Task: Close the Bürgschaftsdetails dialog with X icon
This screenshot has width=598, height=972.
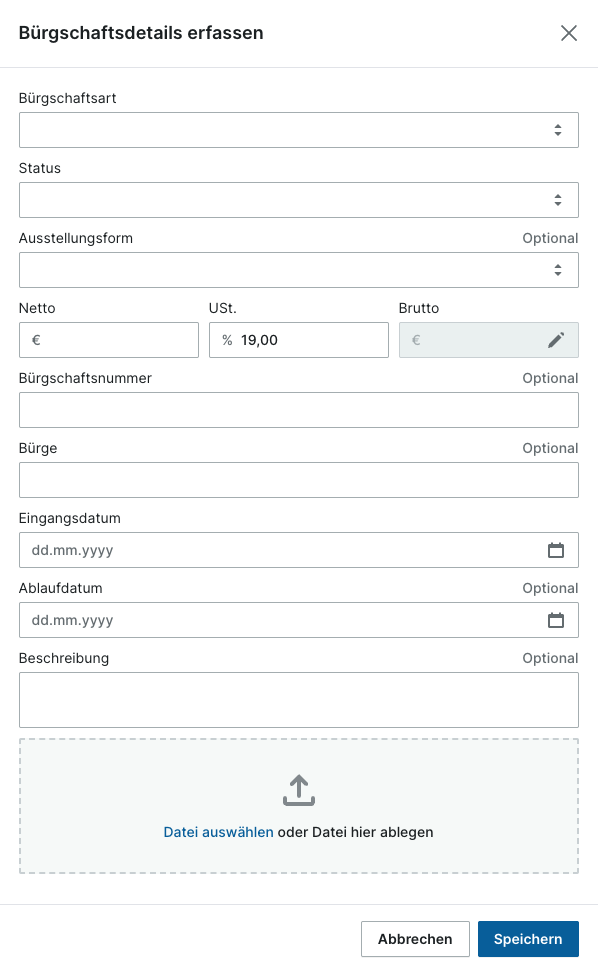Action: [568, 33]
